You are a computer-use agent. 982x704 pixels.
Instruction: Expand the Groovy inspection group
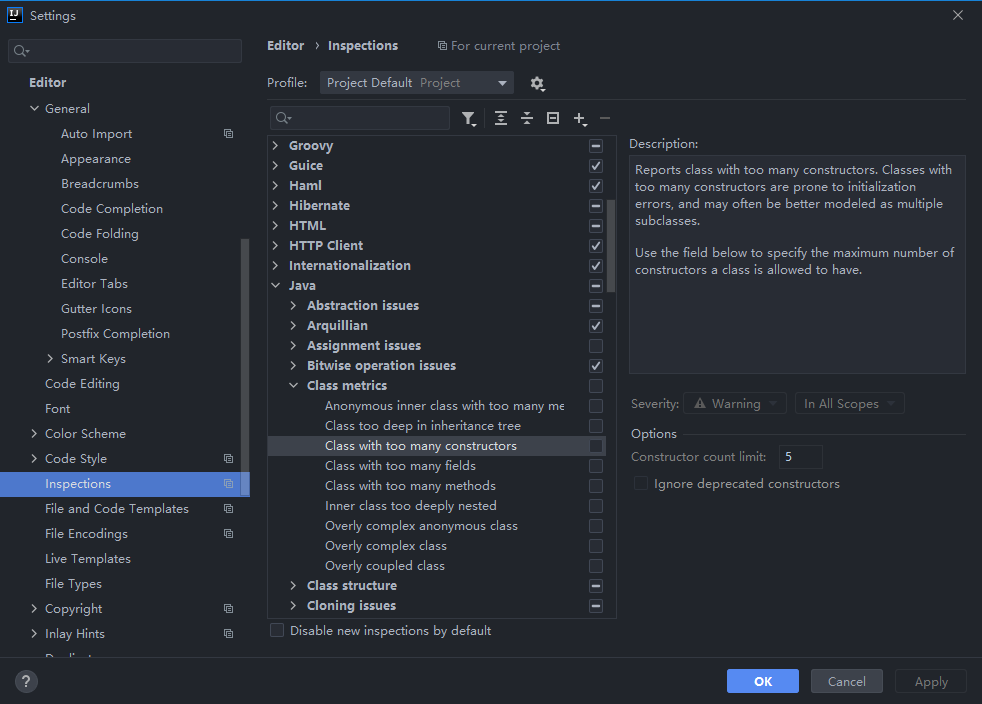pyautogui.click(x=276, y=146)
